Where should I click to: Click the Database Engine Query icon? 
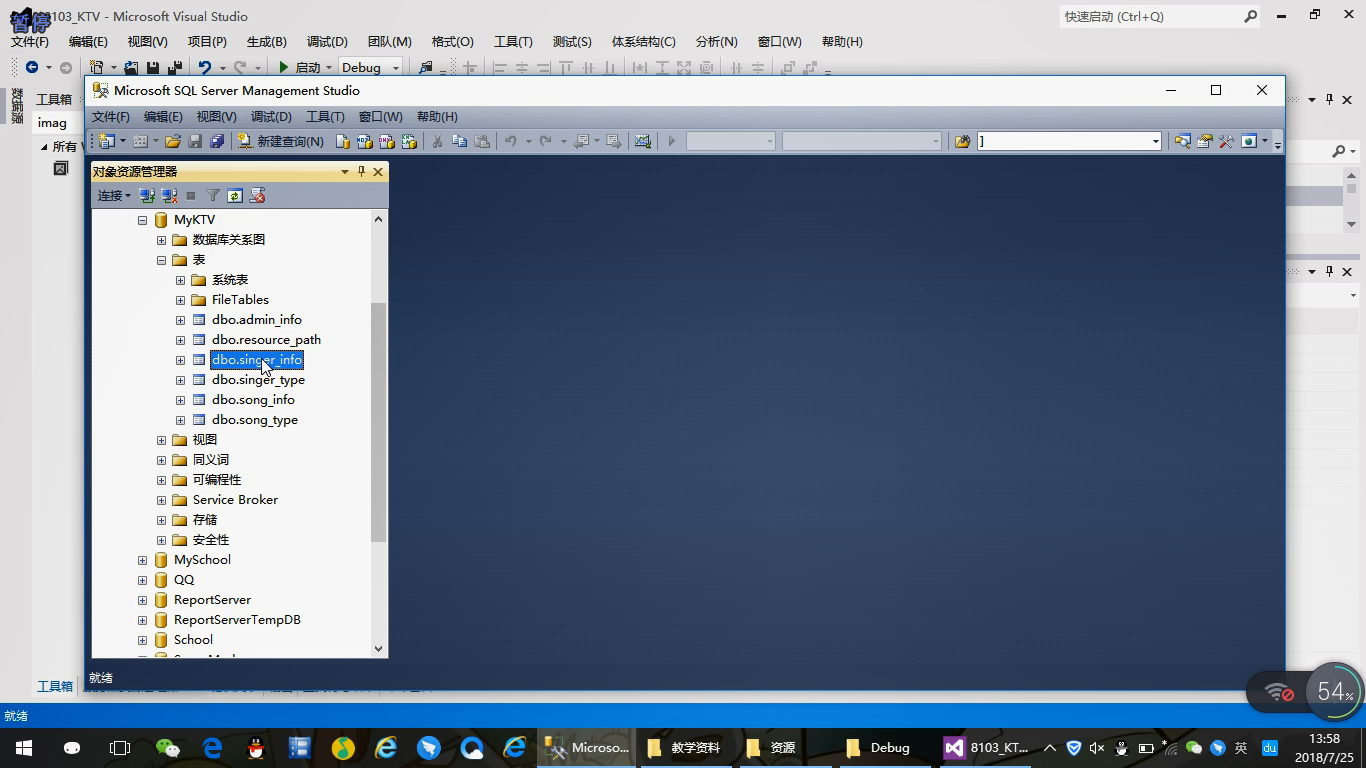pyautogui.click(x=343, y=141)
